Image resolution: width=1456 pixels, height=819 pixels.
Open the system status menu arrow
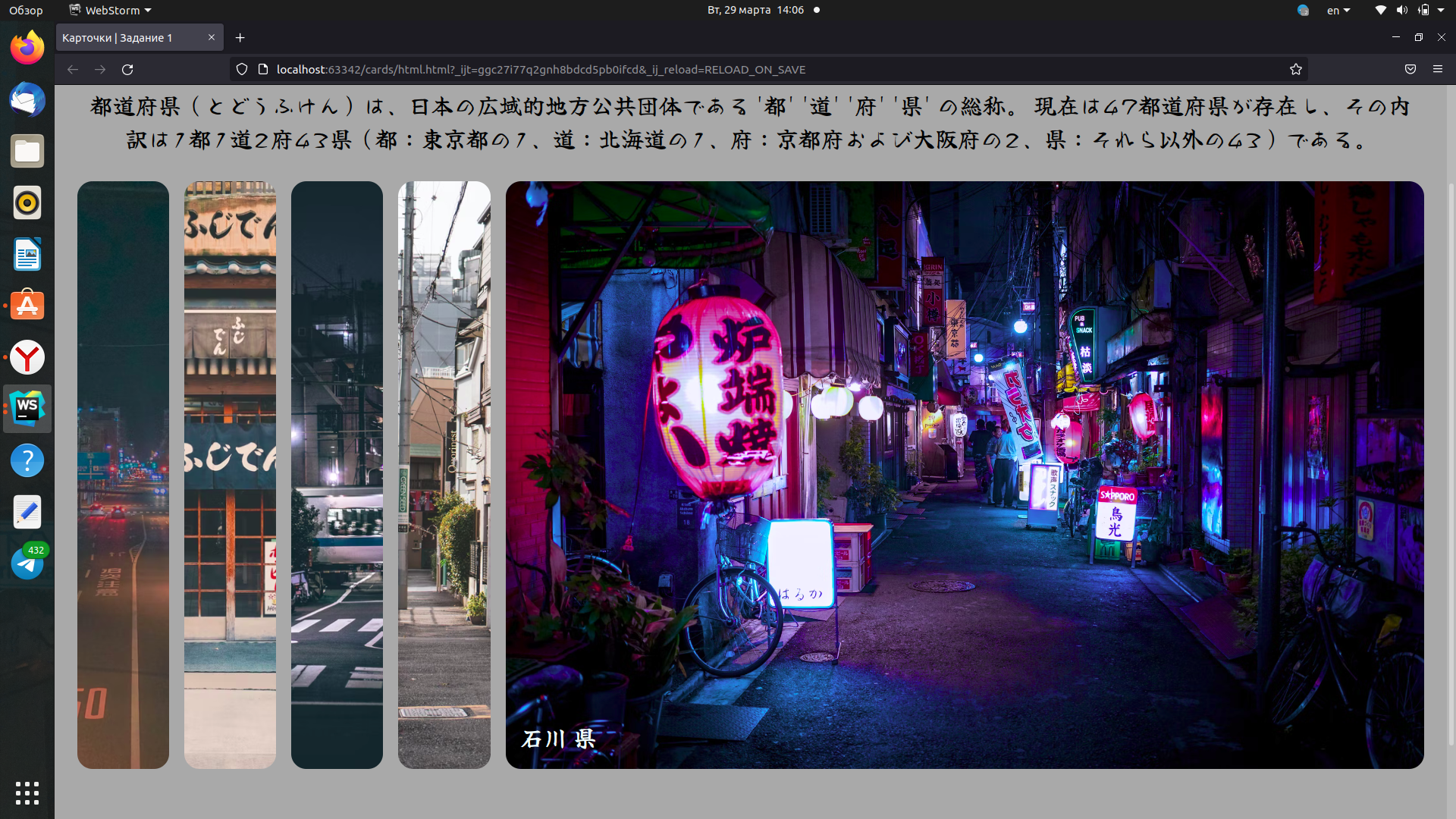[x=1441, y=10]
